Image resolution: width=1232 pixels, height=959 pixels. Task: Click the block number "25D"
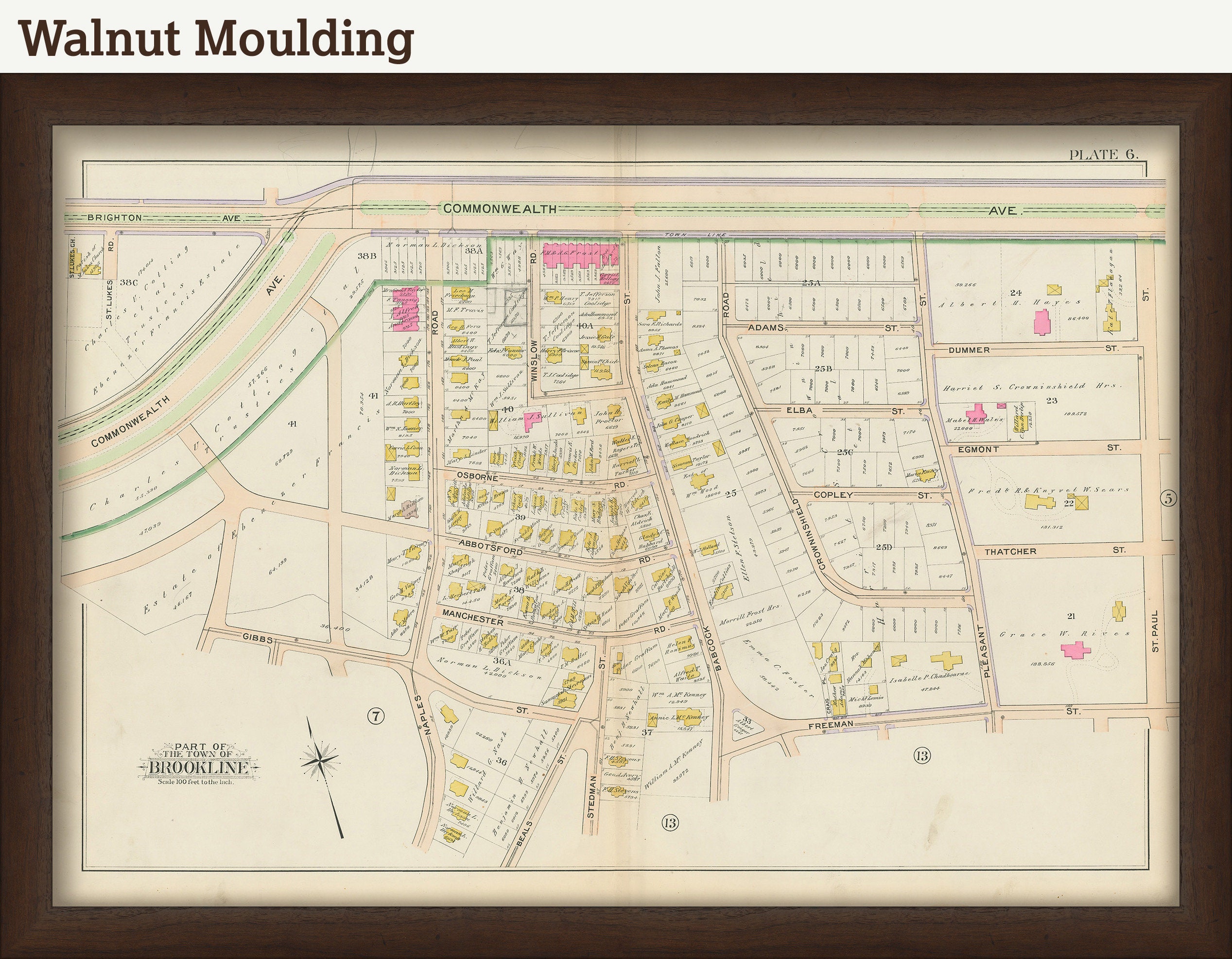884,547
